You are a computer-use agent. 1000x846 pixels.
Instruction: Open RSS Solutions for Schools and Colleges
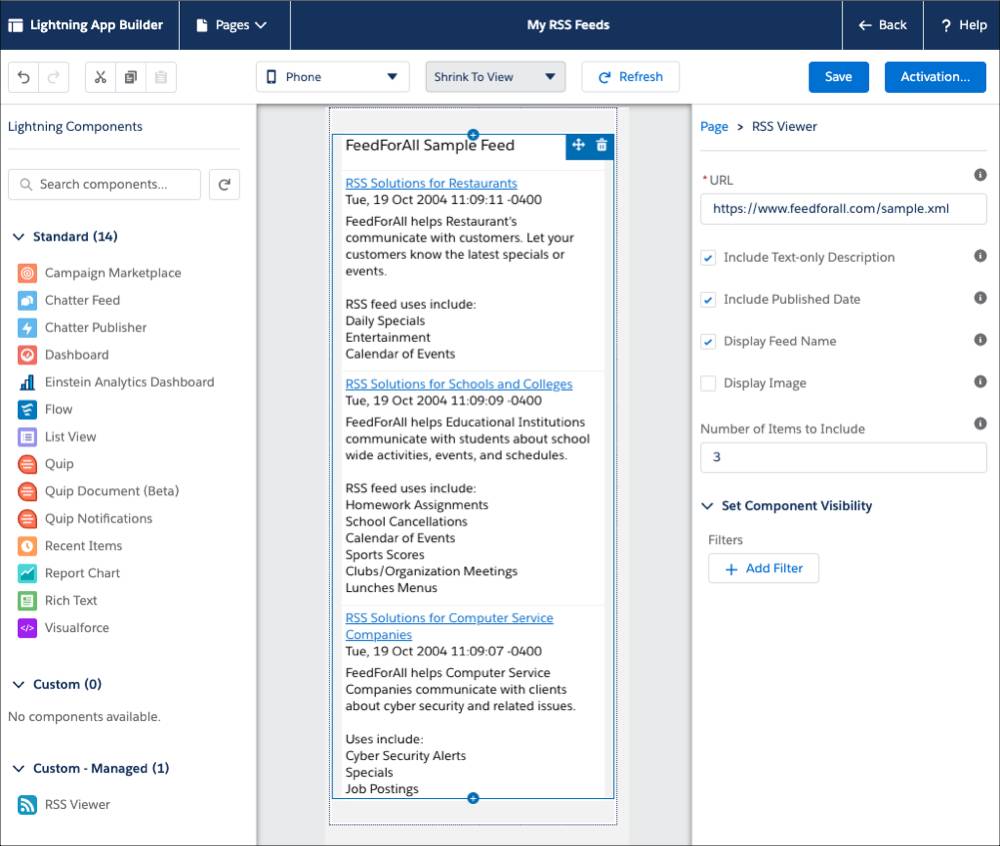point(459,384)
